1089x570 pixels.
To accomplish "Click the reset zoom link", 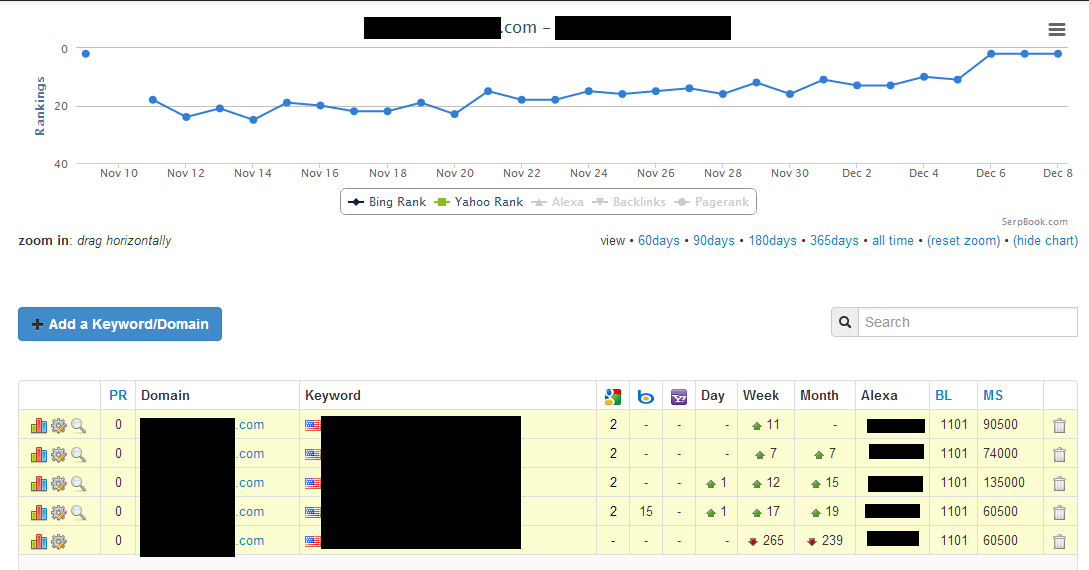I will pyautogui.click(x=963, y=240).
